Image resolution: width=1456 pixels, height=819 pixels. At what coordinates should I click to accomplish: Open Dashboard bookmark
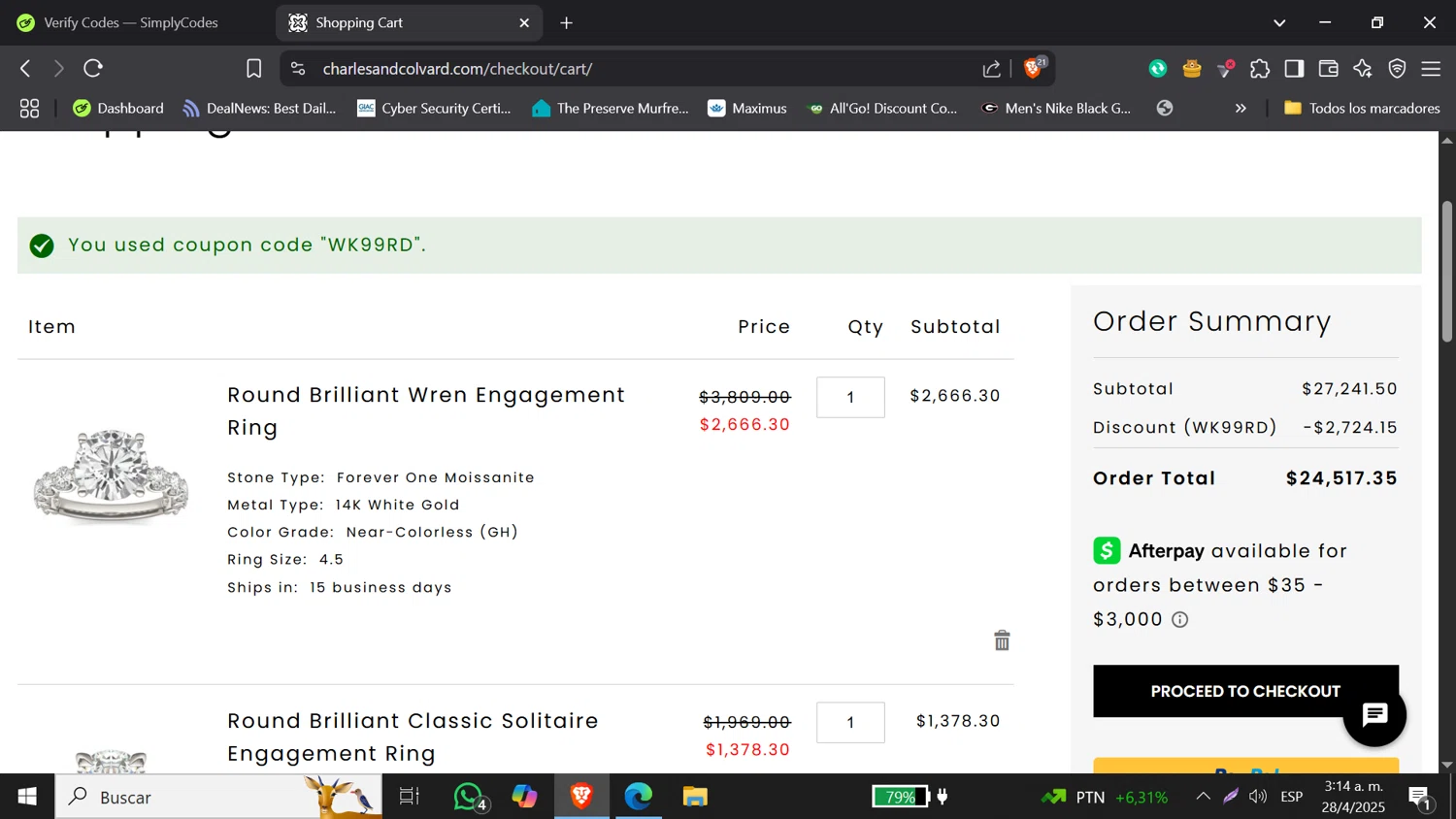118,109
